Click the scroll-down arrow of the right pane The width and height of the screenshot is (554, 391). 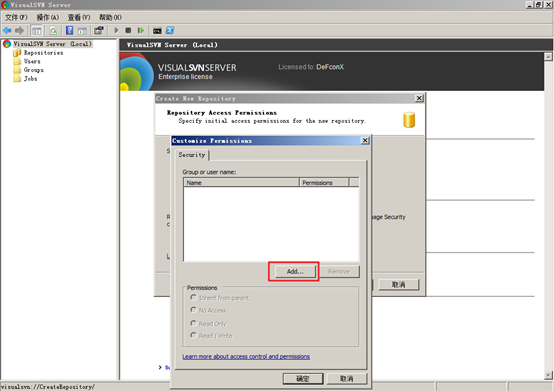click(548, 375)
